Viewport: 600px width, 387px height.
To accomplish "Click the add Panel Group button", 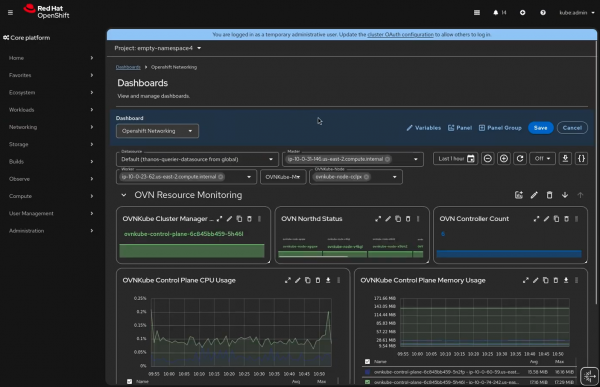I will tap(500, 128).
